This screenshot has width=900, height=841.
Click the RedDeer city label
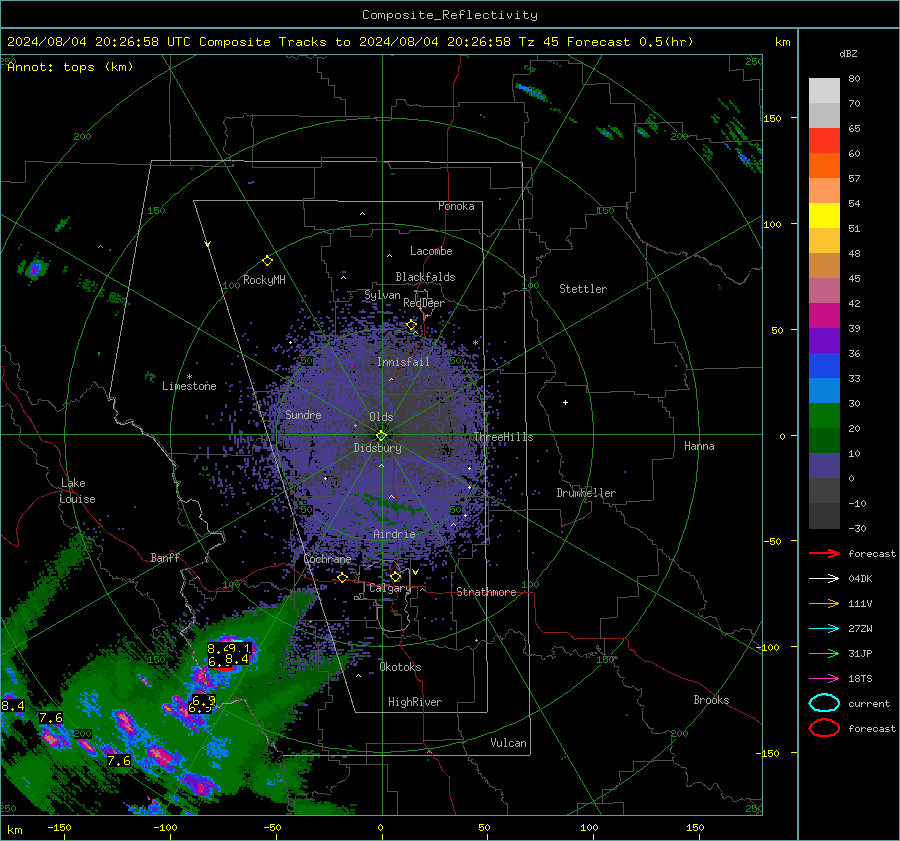(x=424, y=303)
